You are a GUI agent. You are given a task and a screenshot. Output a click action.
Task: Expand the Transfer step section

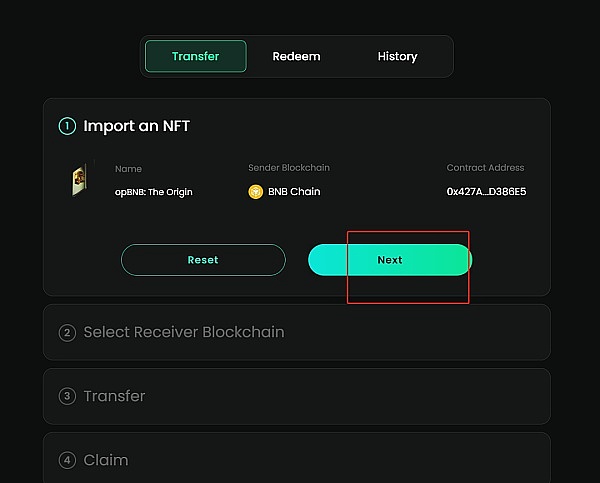(114, 396)
